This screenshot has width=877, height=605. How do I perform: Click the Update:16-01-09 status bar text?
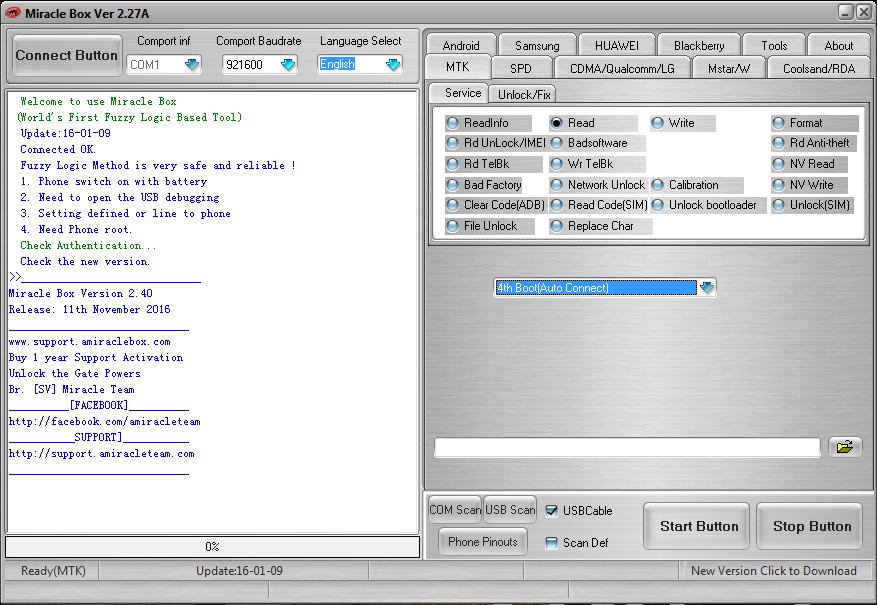pos(239,571)
